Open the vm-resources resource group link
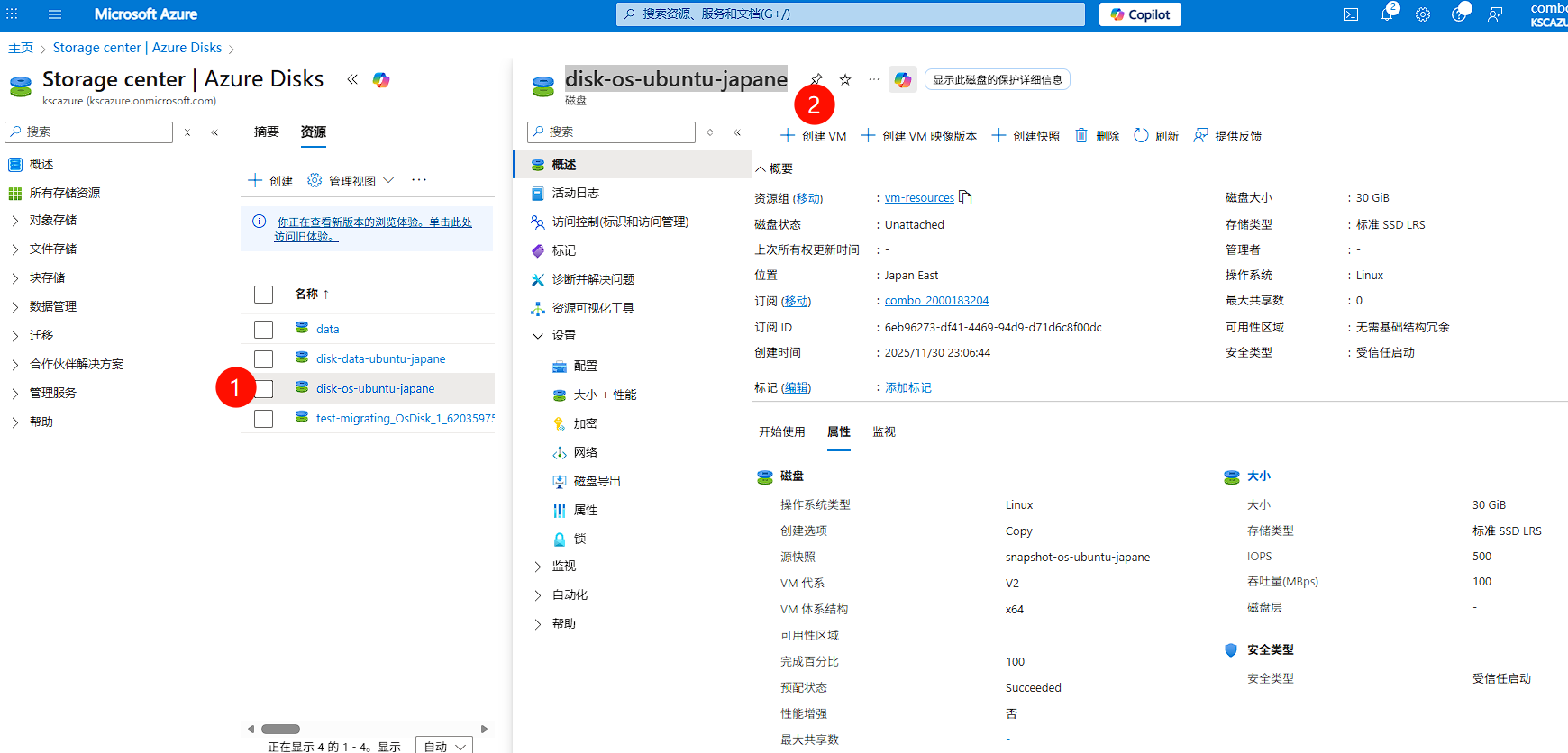This screenshot has width=1568, height=753. tap(918, 198)
